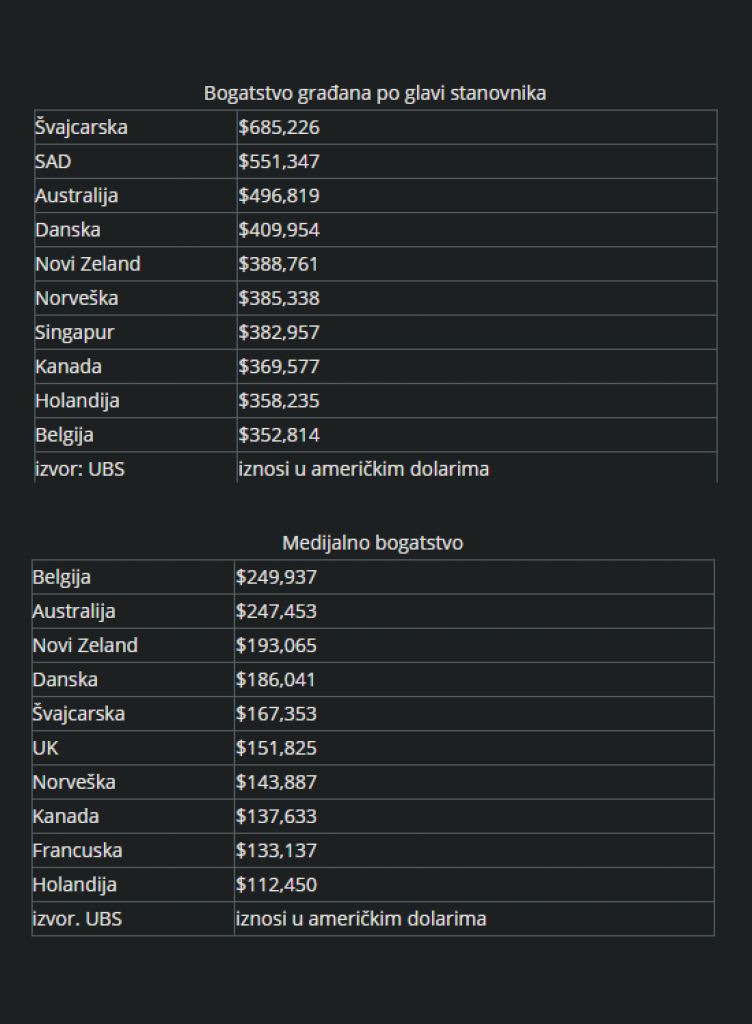The width and height of the screenshot is (752, 1024).
Task: Select the UK country cell
Action: click(46, 747)
